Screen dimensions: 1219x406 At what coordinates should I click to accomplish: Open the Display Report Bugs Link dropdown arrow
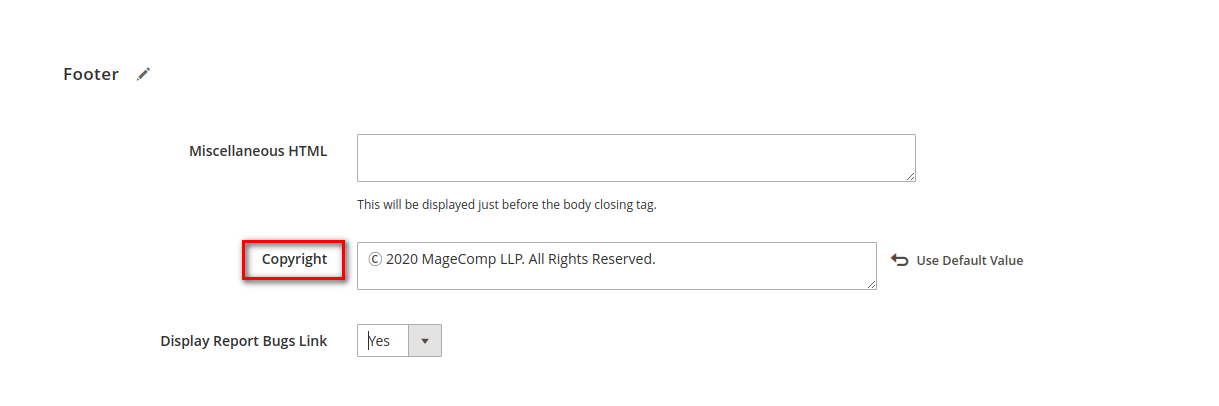(x=424, y=341)
